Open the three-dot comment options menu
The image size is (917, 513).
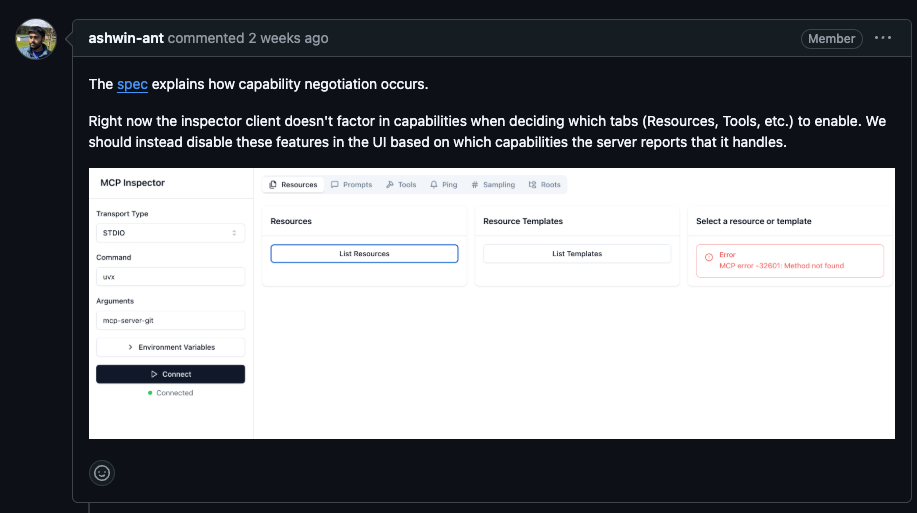(x=882, y=38)
